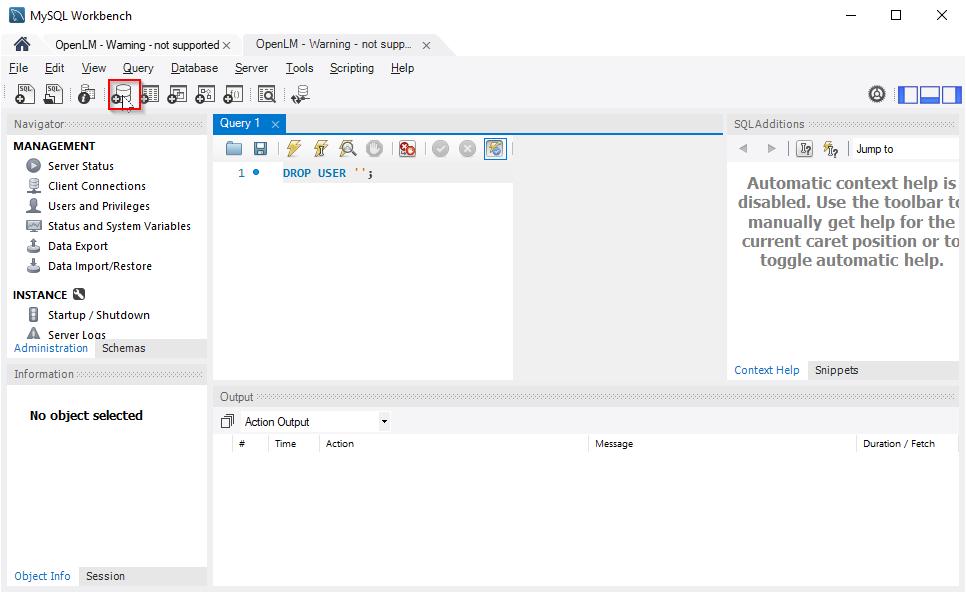Toggle the left sidebar panel visibility
966x593 pixels.
[x=908, y=95]
